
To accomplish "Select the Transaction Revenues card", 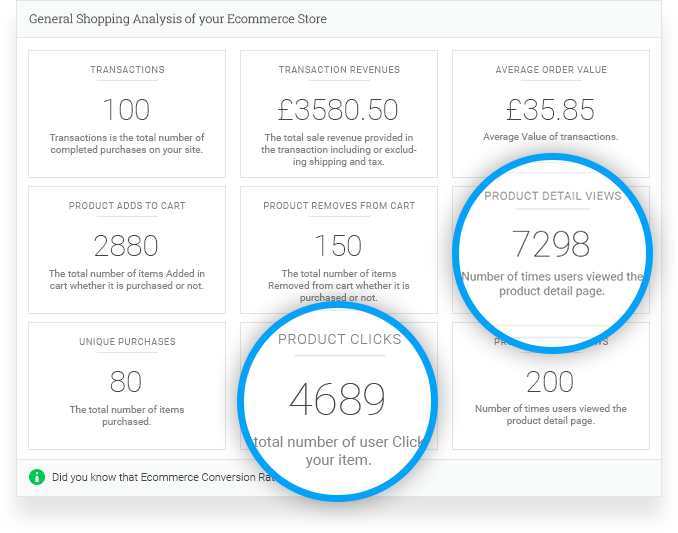I will (339, 114).
